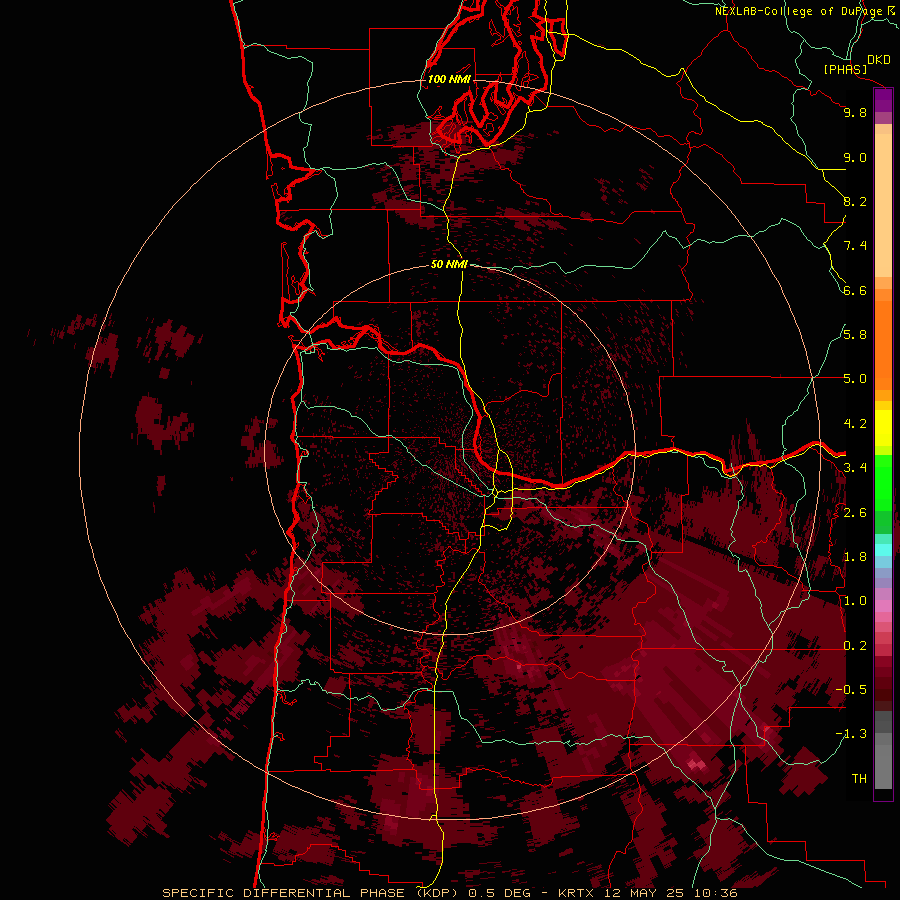Click the 6.6 scale value
Screen dimensions: 900x900
tap(855, 290)
